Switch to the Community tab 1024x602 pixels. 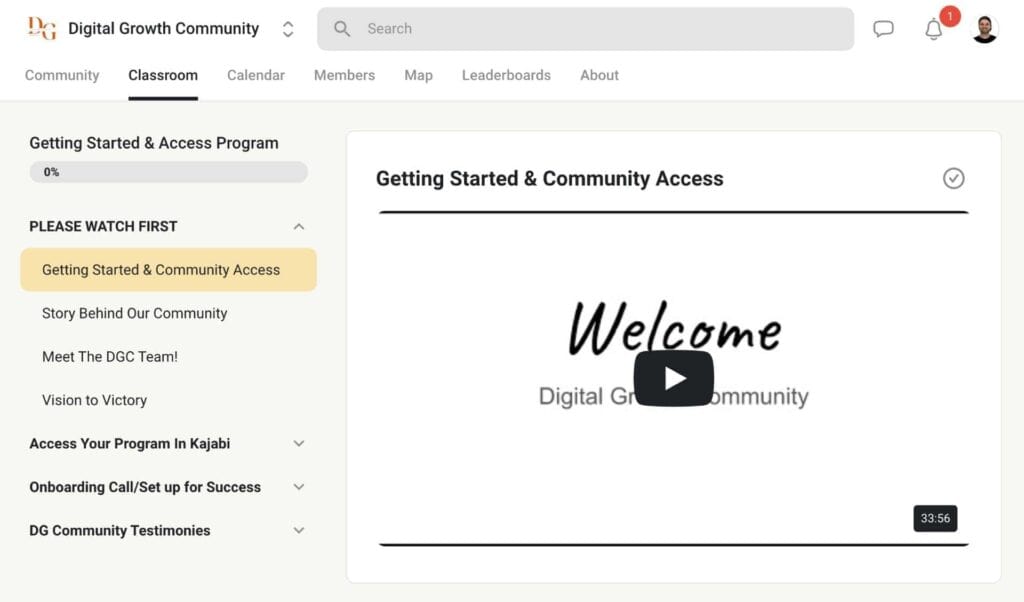(x=62, y=75)
